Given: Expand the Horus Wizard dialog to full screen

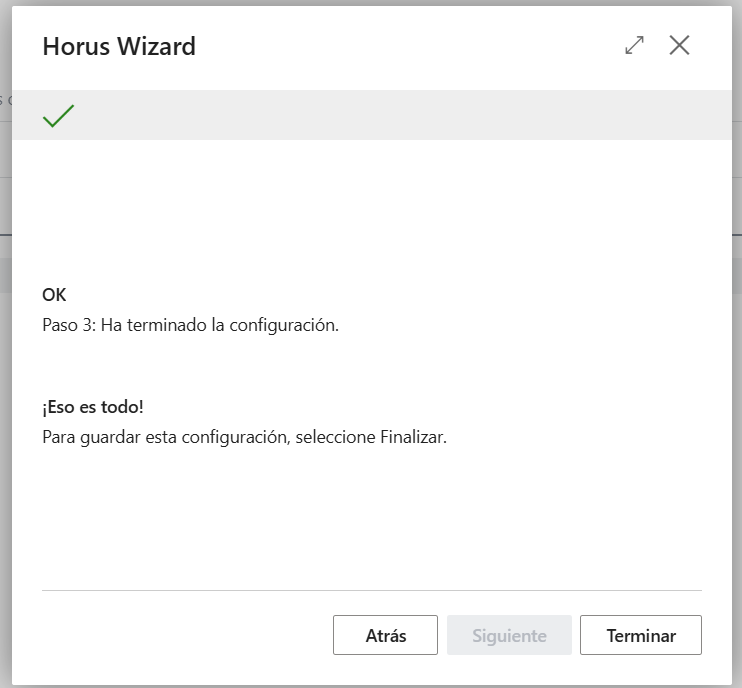Looking at the screenshot, I should coord(634,45).
